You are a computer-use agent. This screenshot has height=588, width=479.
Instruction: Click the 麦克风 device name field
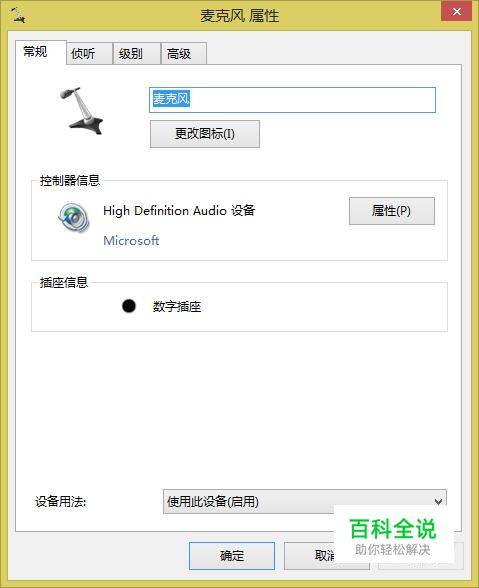tap(292, 100)
